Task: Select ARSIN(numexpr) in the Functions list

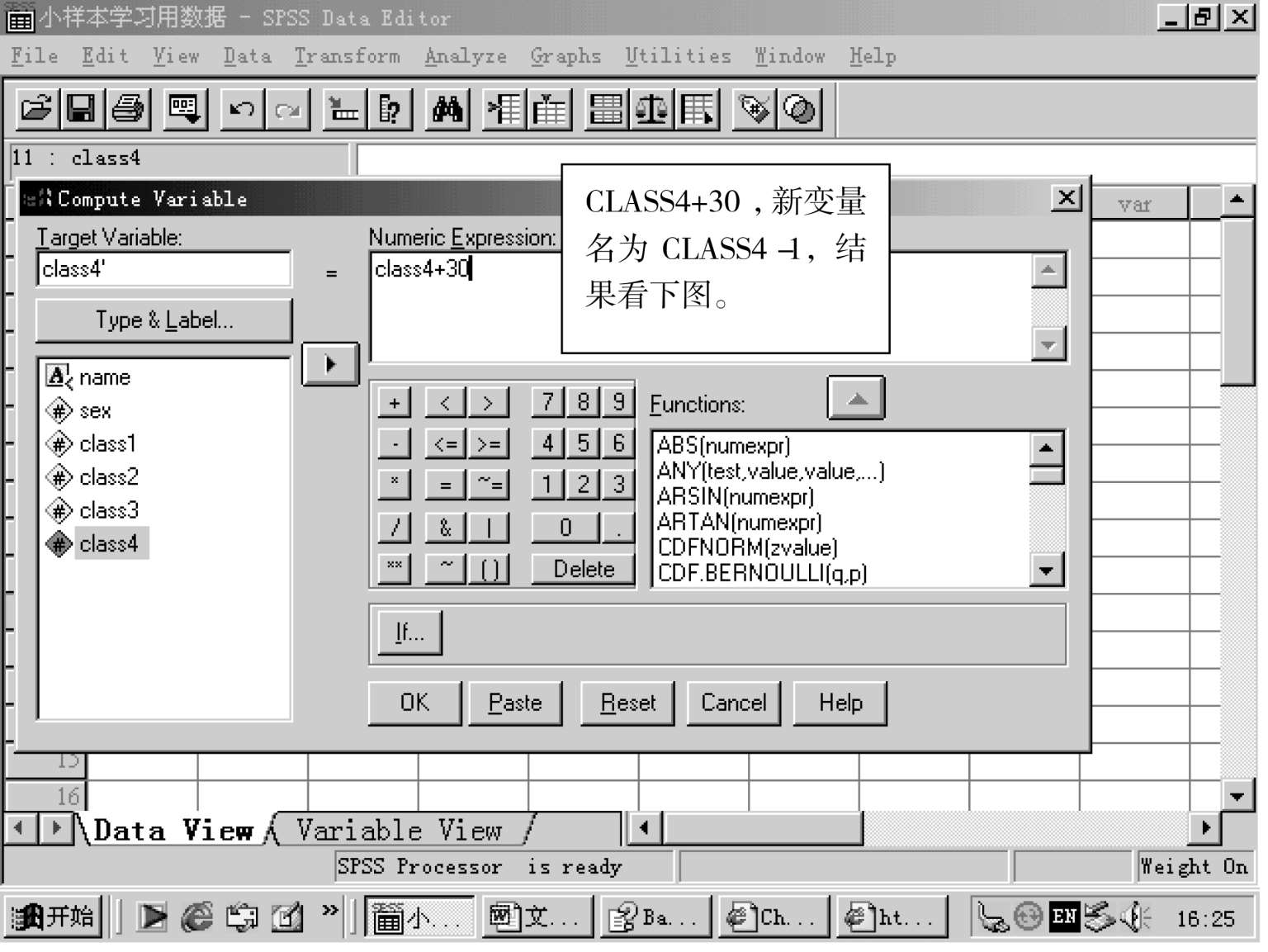Action: click(x=736, y=496)
